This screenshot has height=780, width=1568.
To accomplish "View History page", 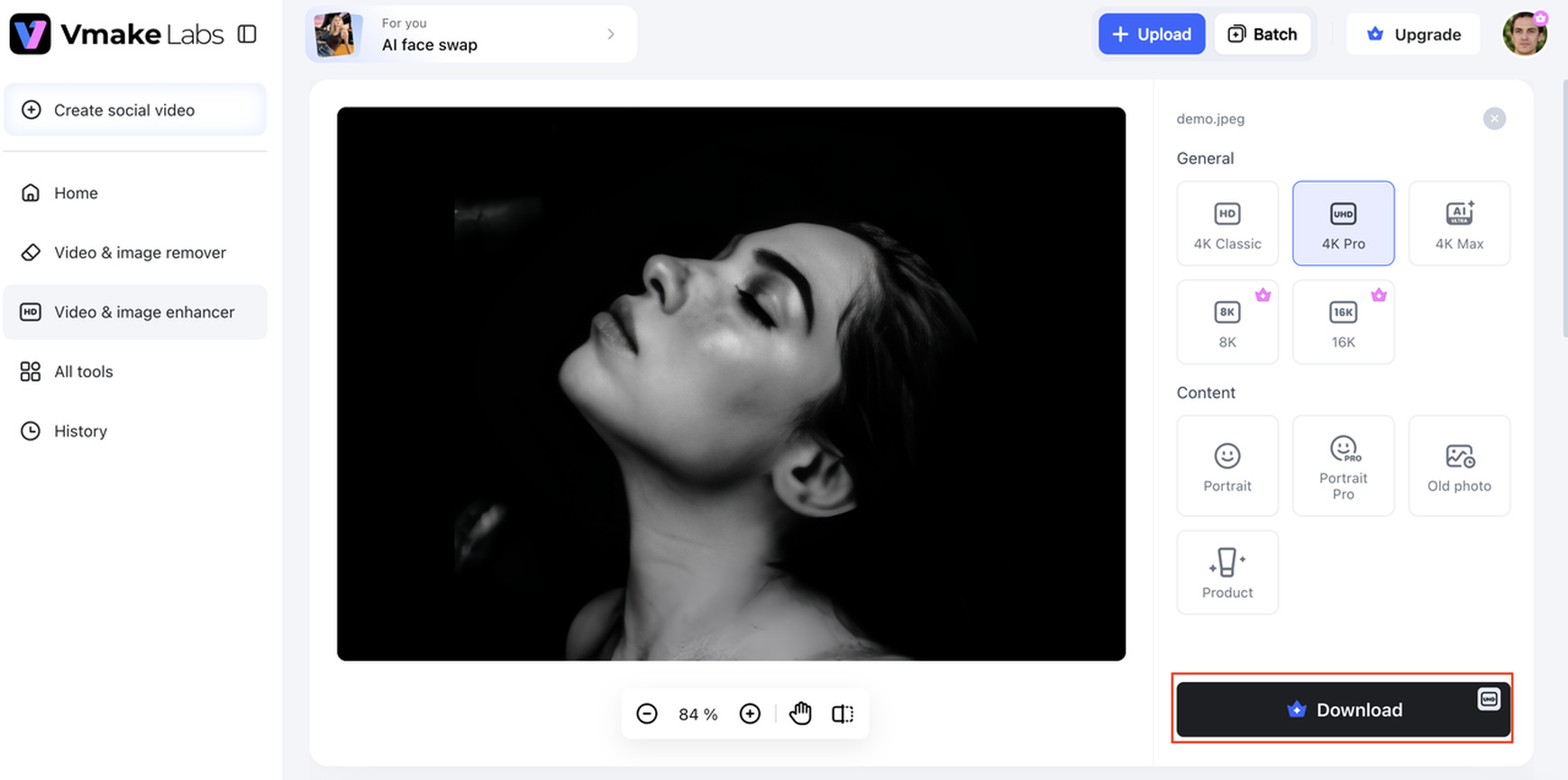I will click(135, 431).
